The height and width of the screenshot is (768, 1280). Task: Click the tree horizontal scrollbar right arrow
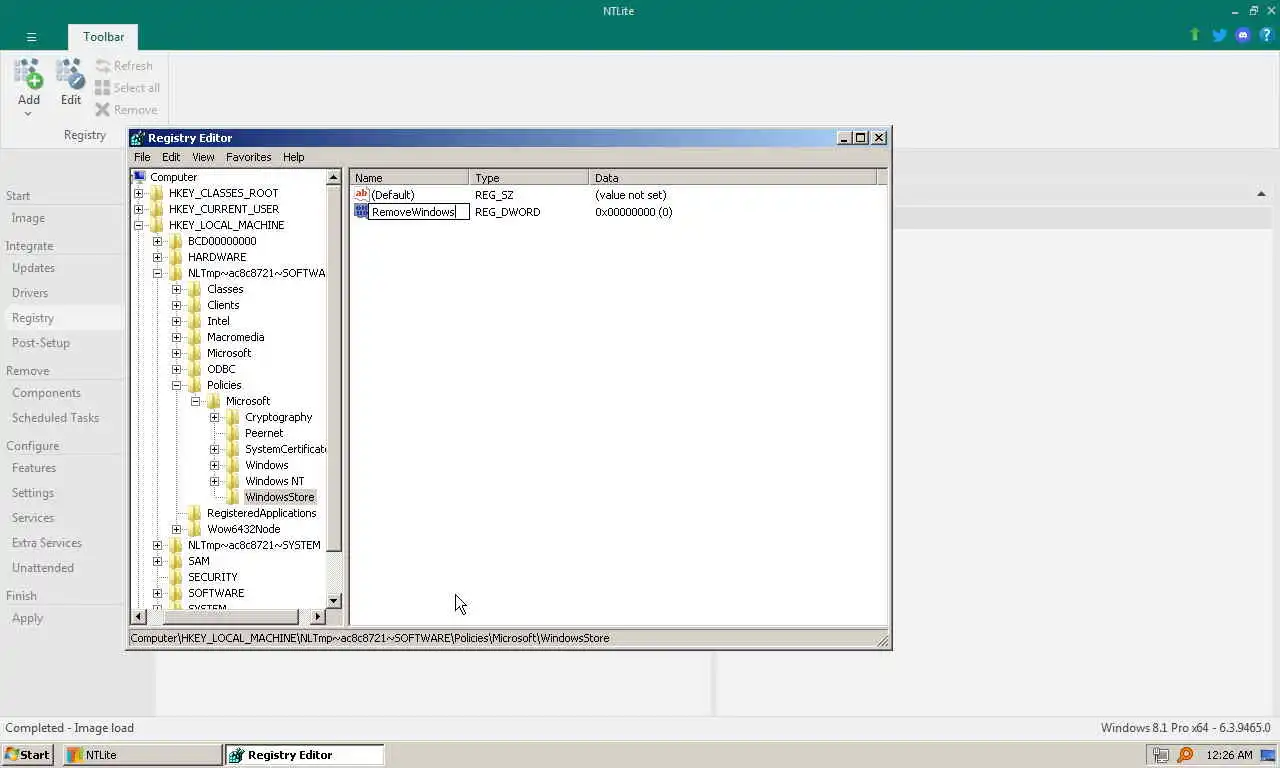coord(318,617)
